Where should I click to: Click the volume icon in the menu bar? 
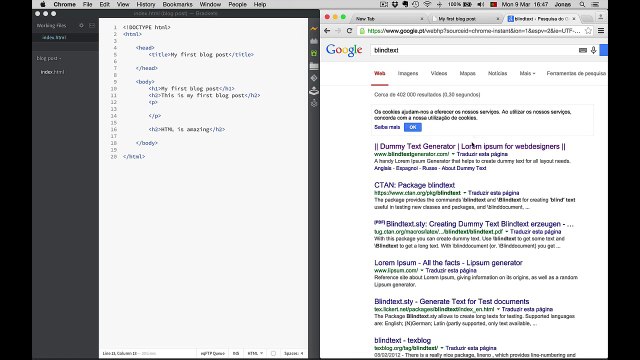click(x=481, y=4)
